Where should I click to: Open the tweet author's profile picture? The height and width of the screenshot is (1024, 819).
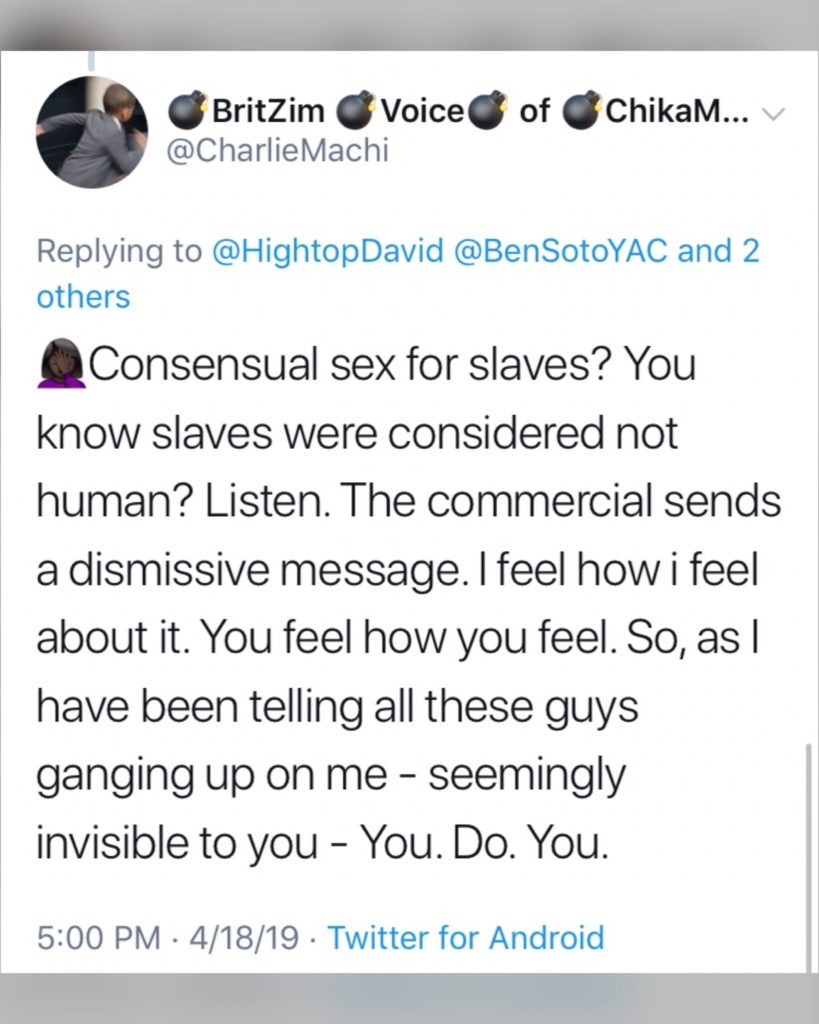[91, 132]
